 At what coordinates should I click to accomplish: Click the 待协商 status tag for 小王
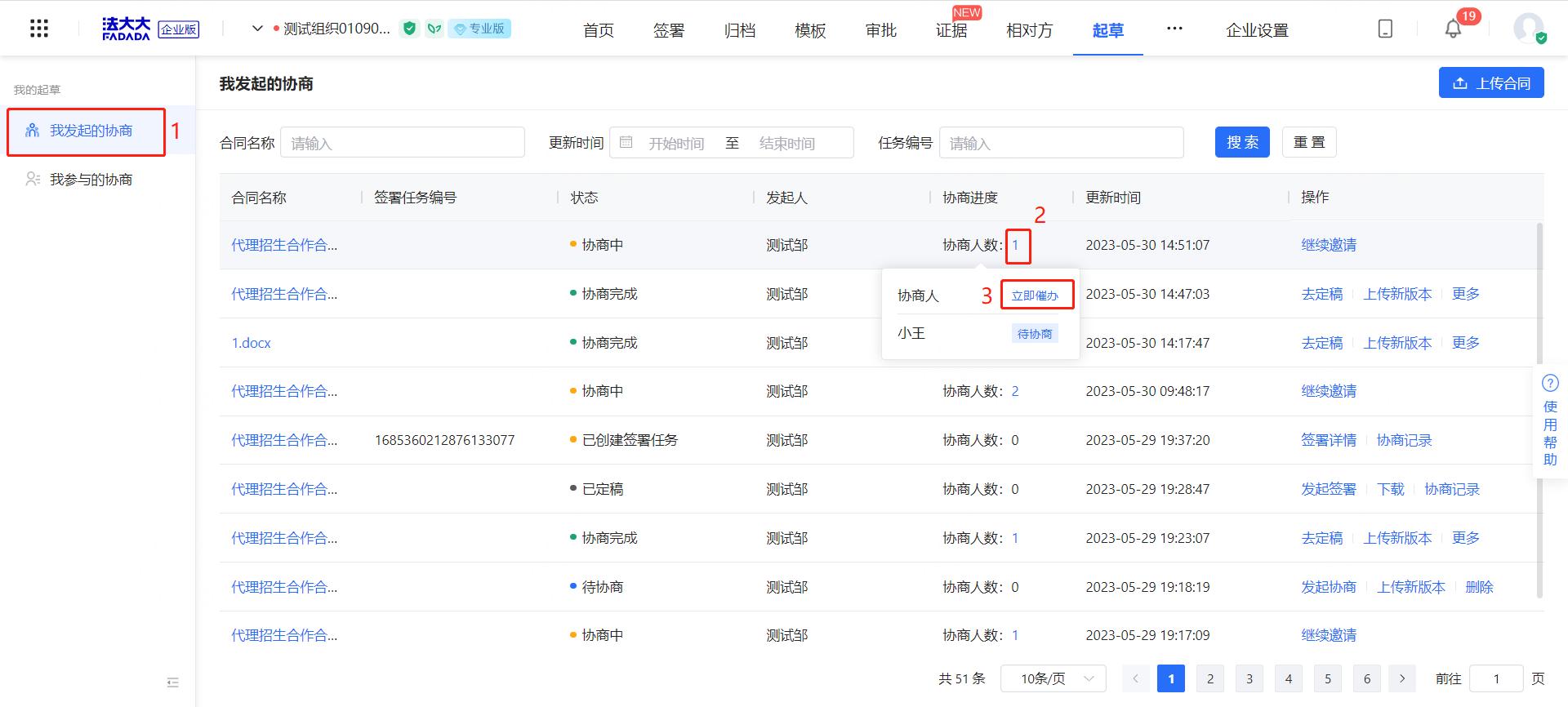click(1035, 333)
